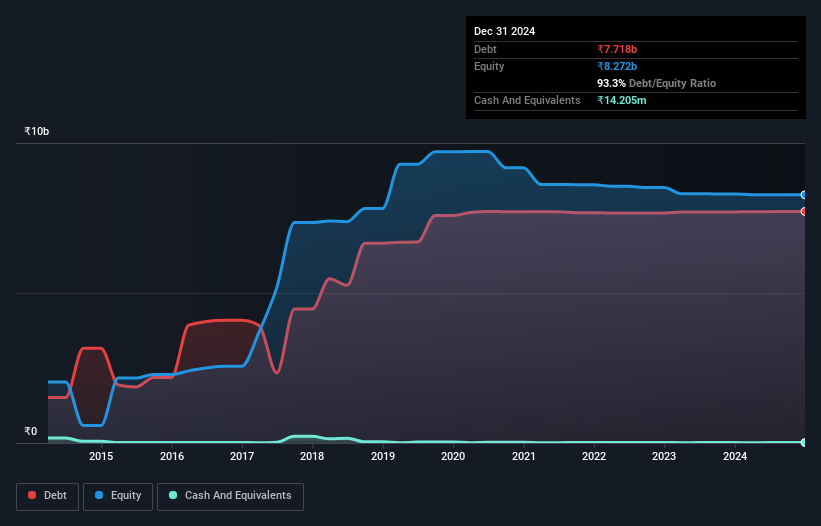Click the ₹0 y-axis label
Image resolution: width=821 pixels, height=526 pixels.
(31, 431)
